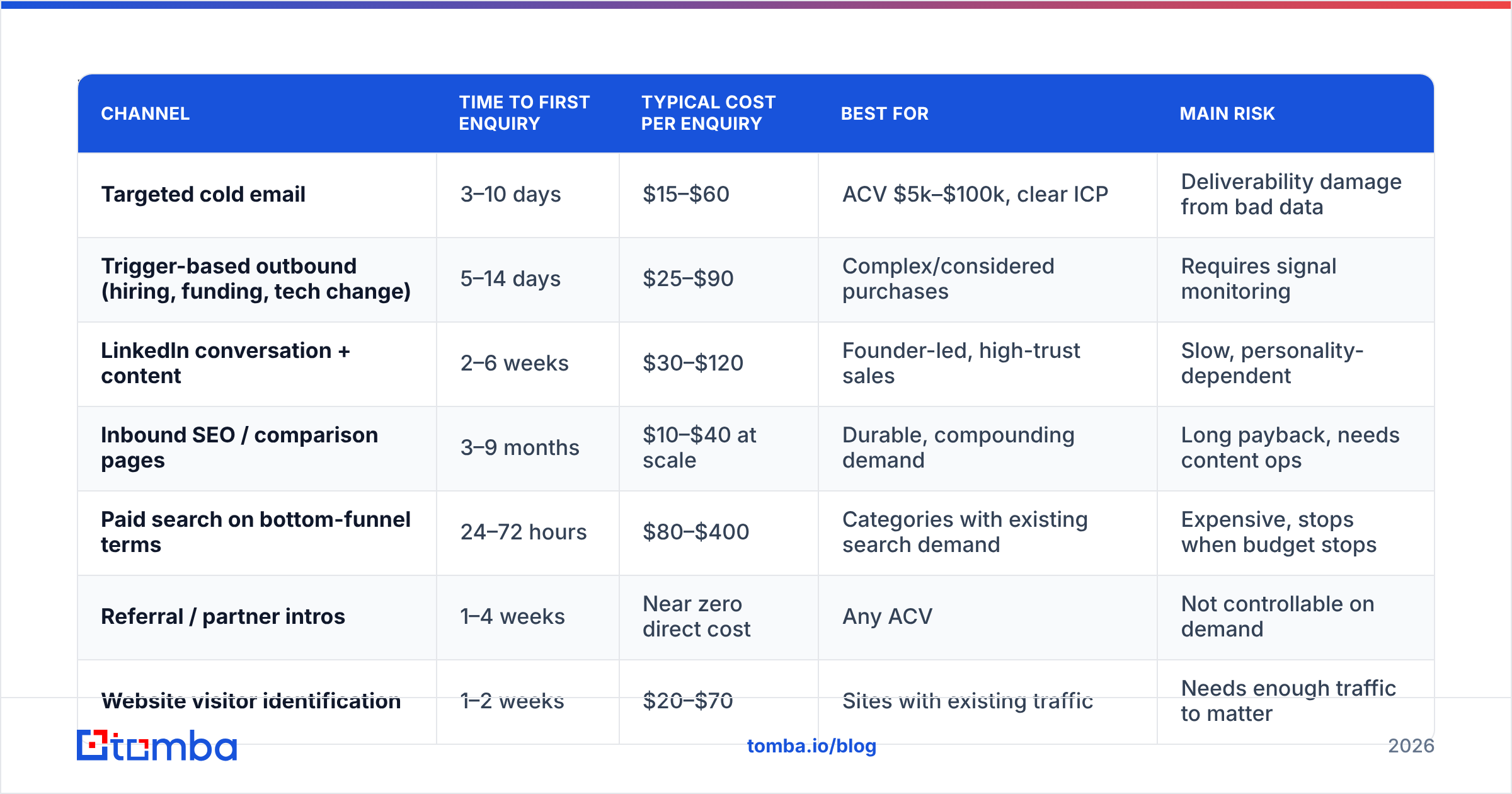Select the Any ACV cell
The height and width of the screenshot is (794, 1512).
988,617
